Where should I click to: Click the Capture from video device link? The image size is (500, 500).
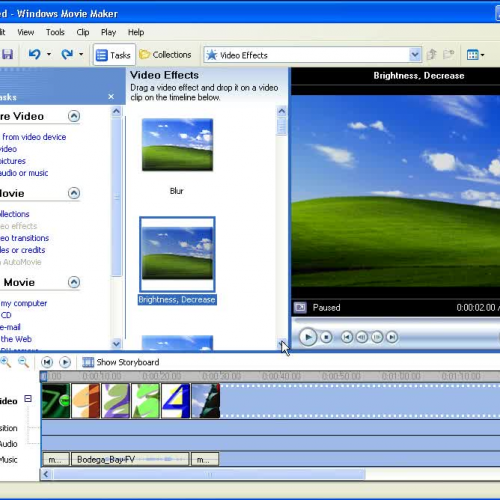(x=33, y=137)
